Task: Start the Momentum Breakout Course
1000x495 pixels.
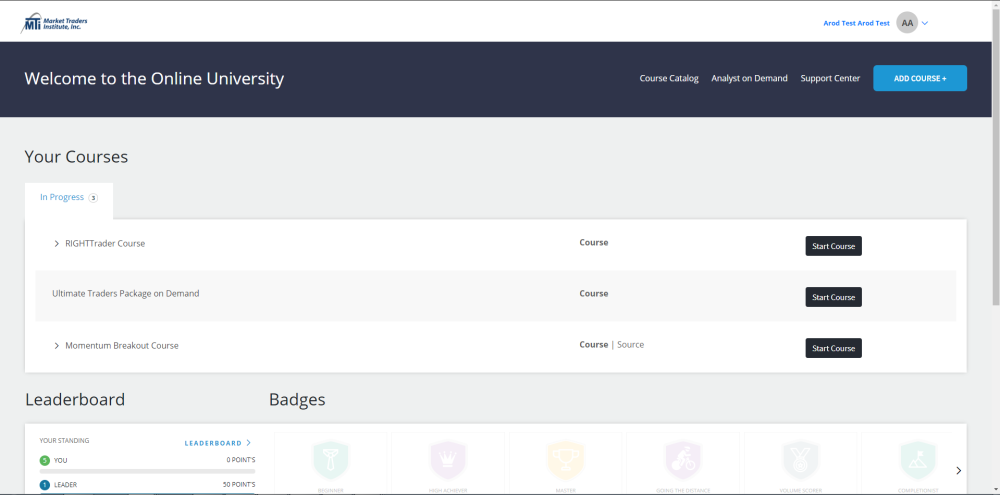Action: coord(834,348)
